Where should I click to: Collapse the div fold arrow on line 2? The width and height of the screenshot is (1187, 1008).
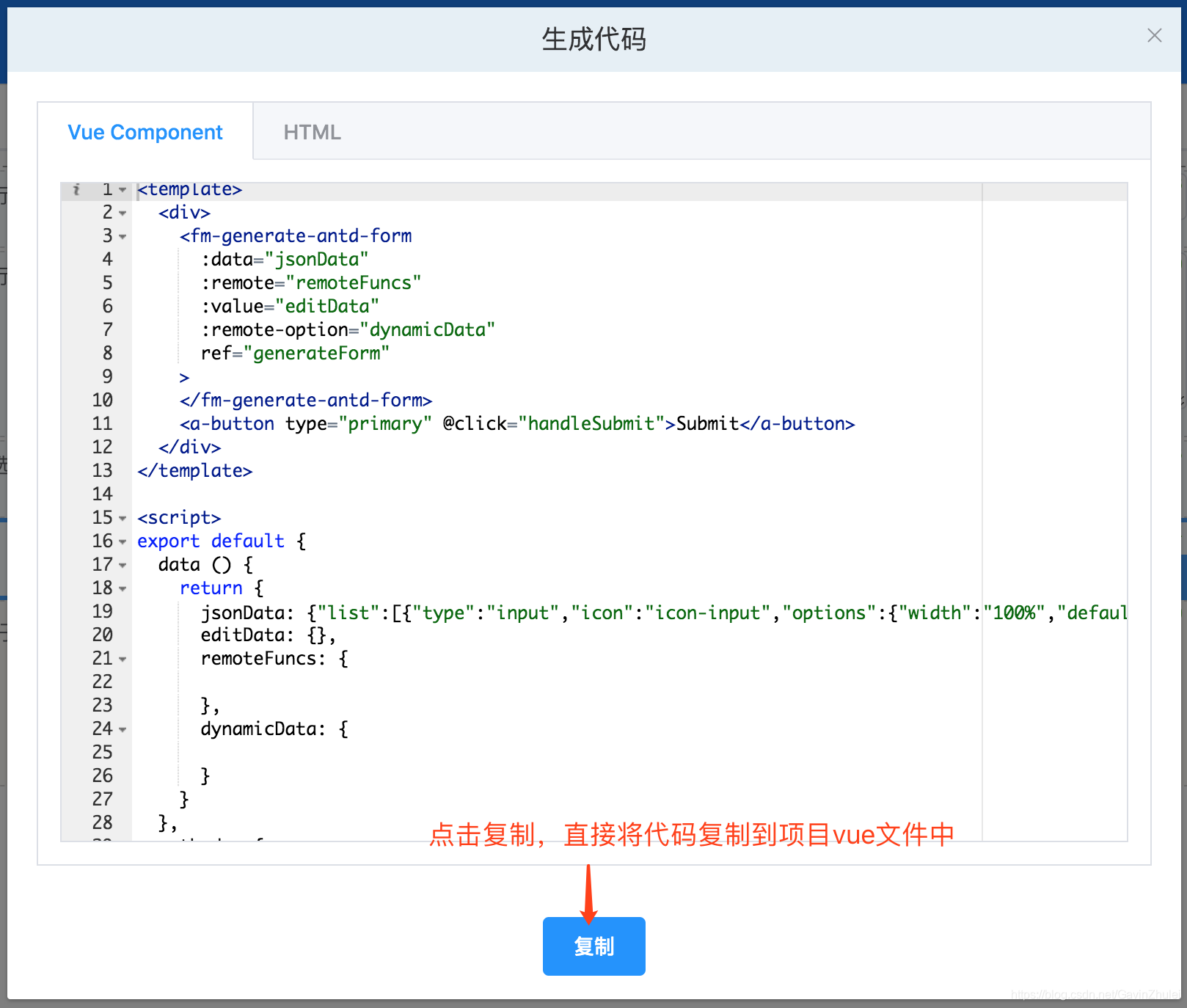tap(123, 213)
